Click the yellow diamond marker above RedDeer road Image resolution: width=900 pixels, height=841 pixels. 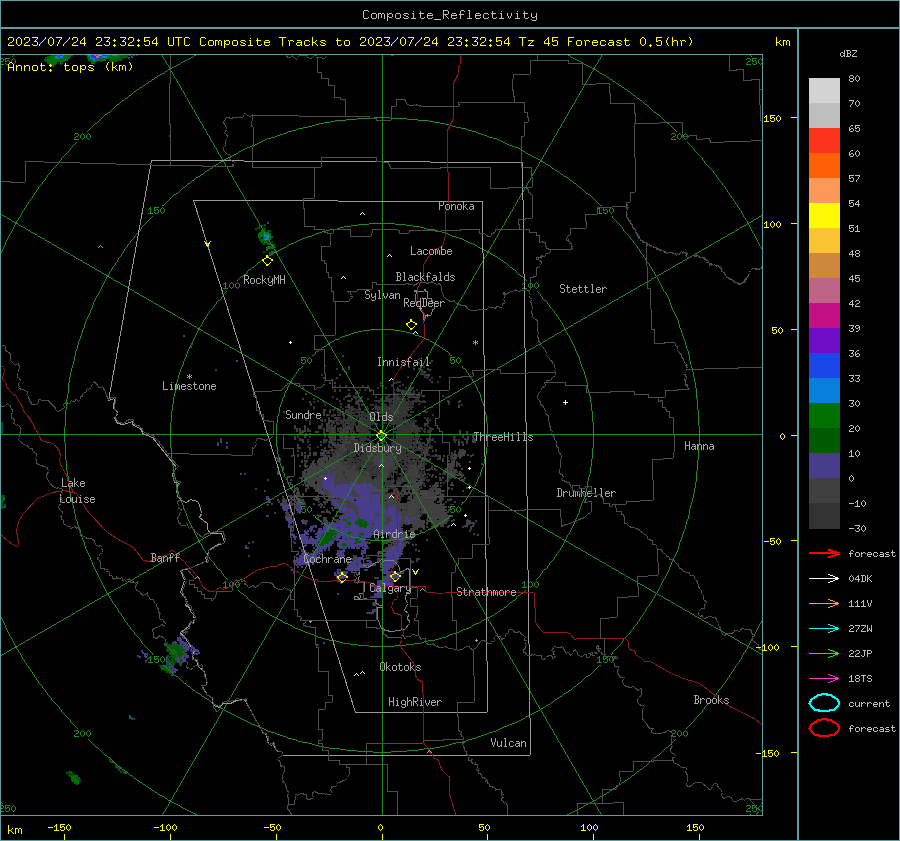(411, 324)
